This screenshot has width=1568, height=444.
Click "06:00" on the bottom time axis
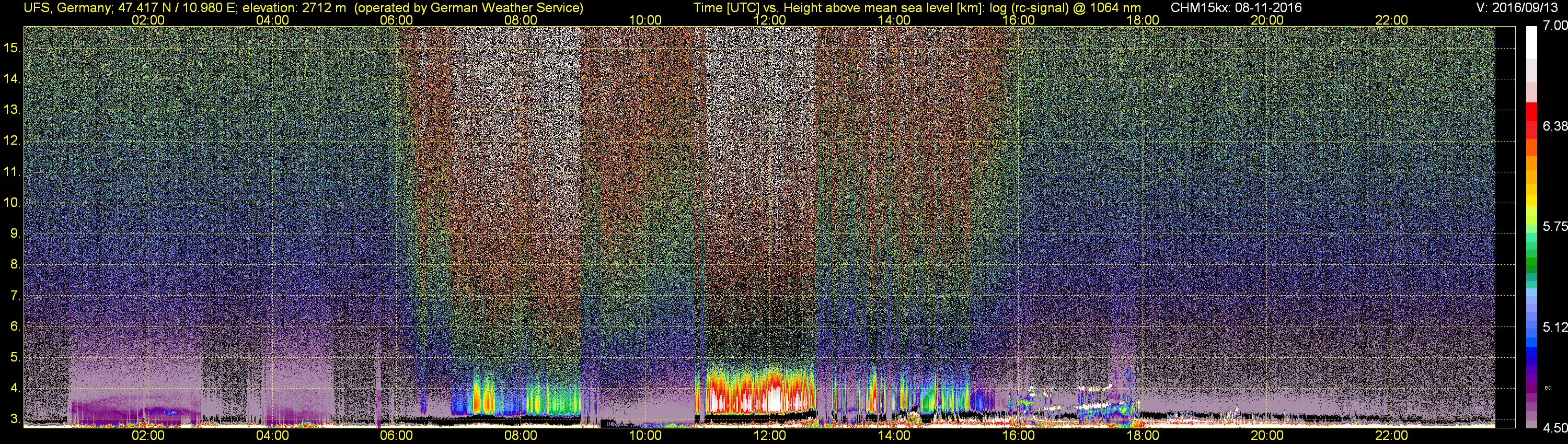[x=396, y=436]
